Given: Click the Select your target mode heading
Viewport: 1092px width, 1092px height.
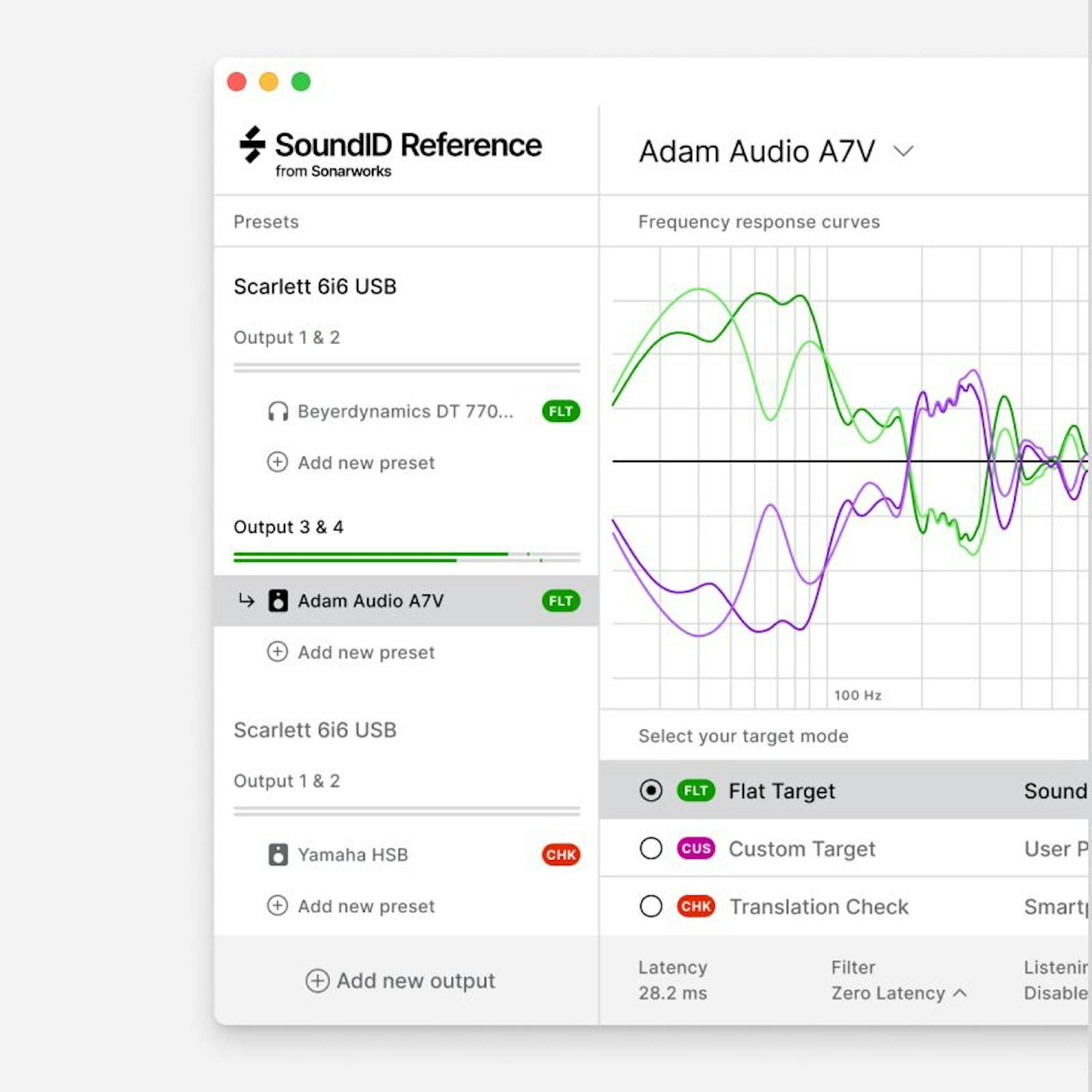Looking at the screenshot, I should 743,736.
